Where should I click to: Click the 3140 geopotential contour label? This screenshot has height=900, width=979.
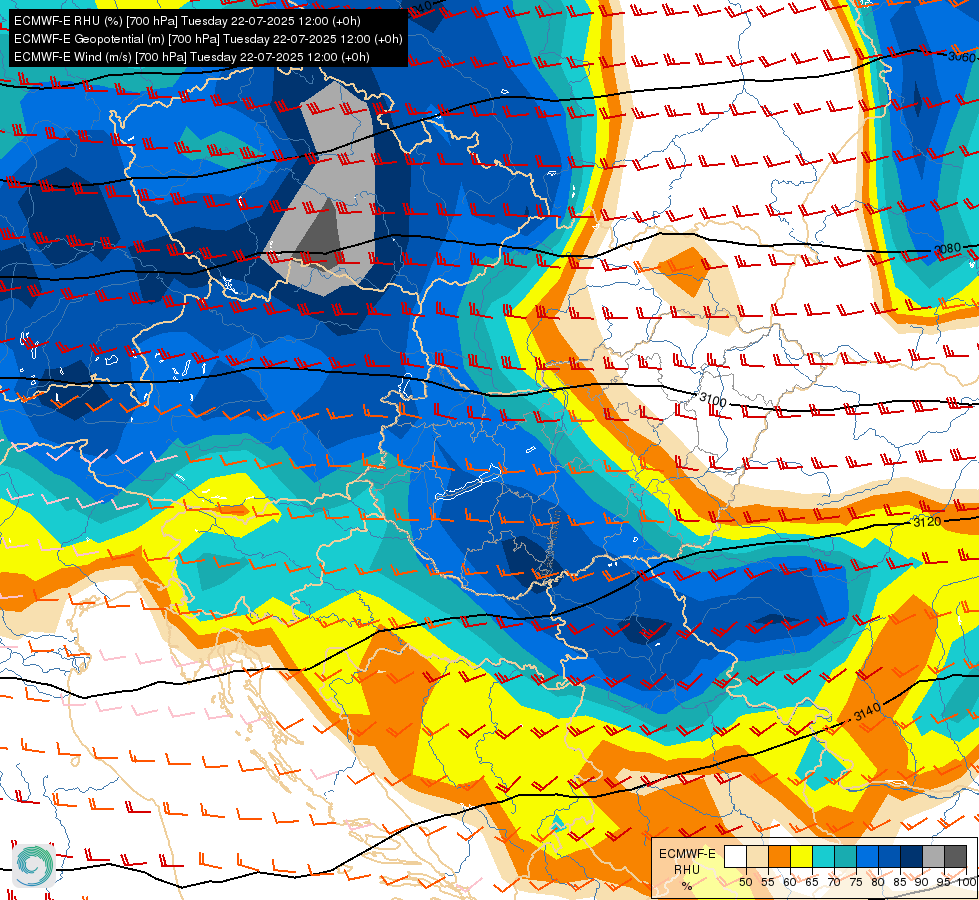click(x=867, y=711)
